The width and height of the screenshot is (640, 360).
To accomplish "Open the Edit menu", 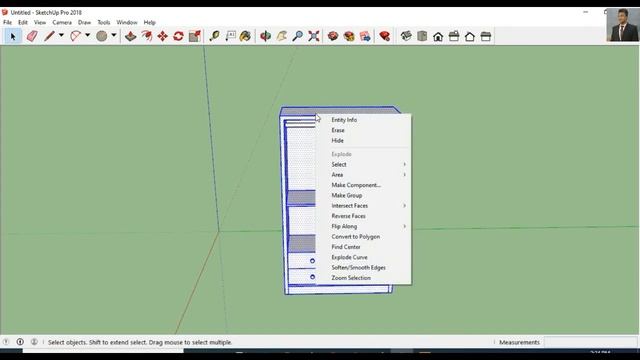I will (23, 22).
